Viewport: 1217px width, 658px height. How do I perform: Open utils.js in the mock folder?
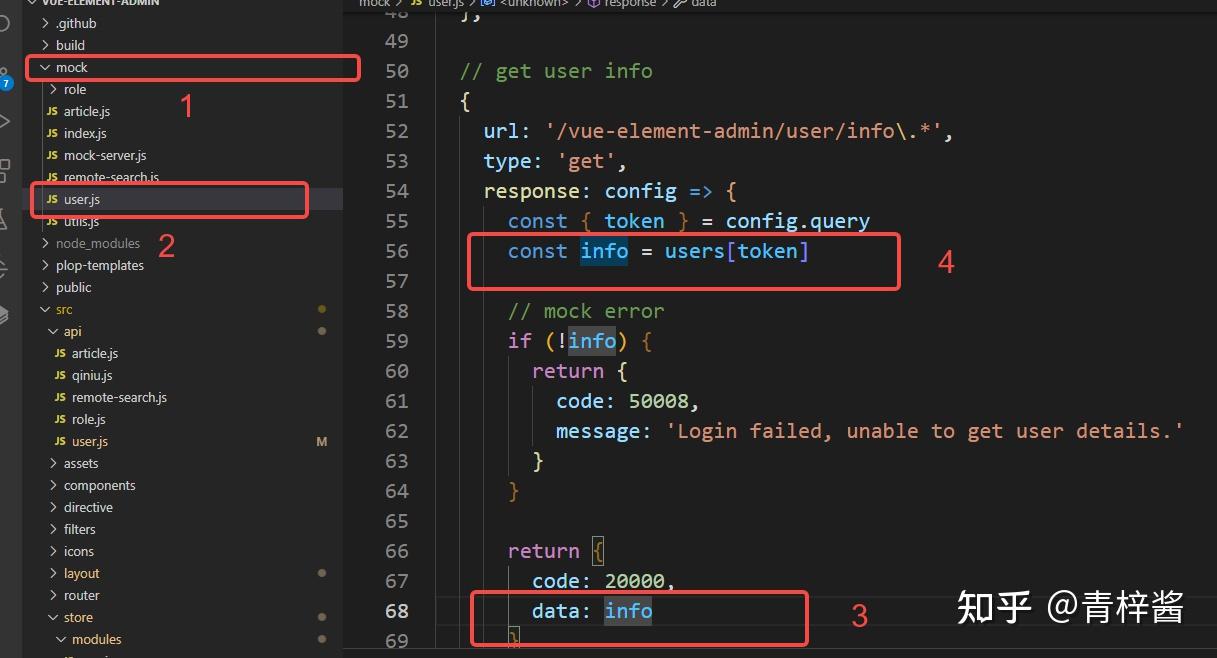pyautogui.click(x=81, y=221)
